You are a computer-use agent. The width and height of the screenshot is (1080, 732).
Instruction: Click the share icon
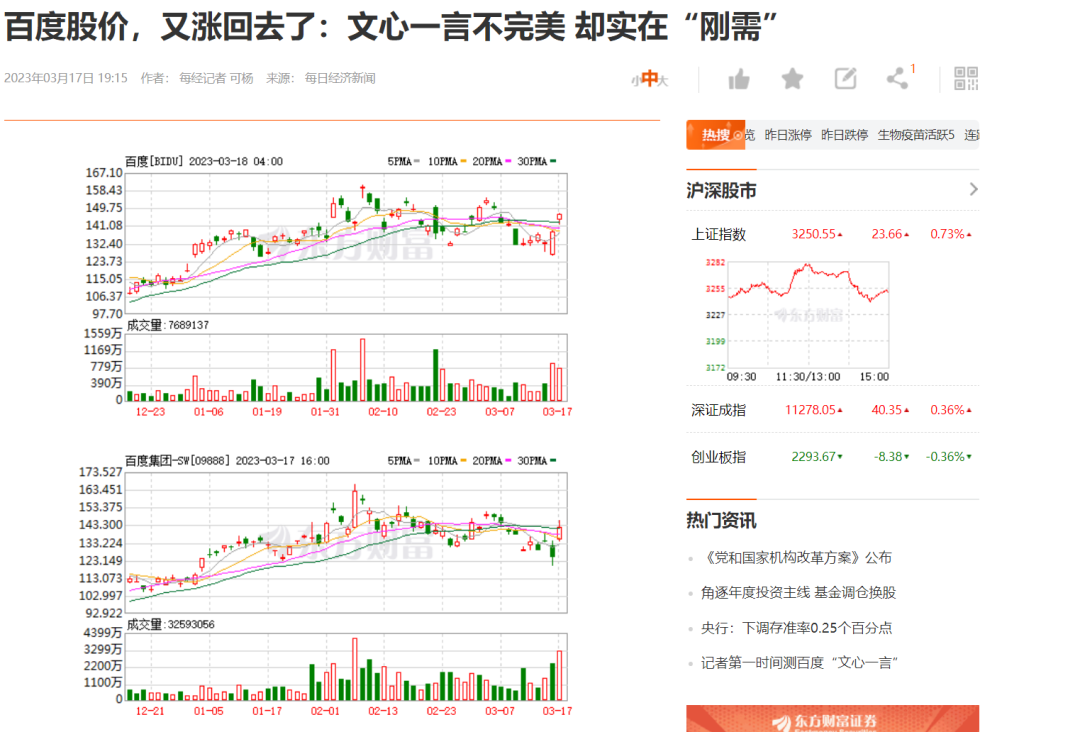point(897,79)
